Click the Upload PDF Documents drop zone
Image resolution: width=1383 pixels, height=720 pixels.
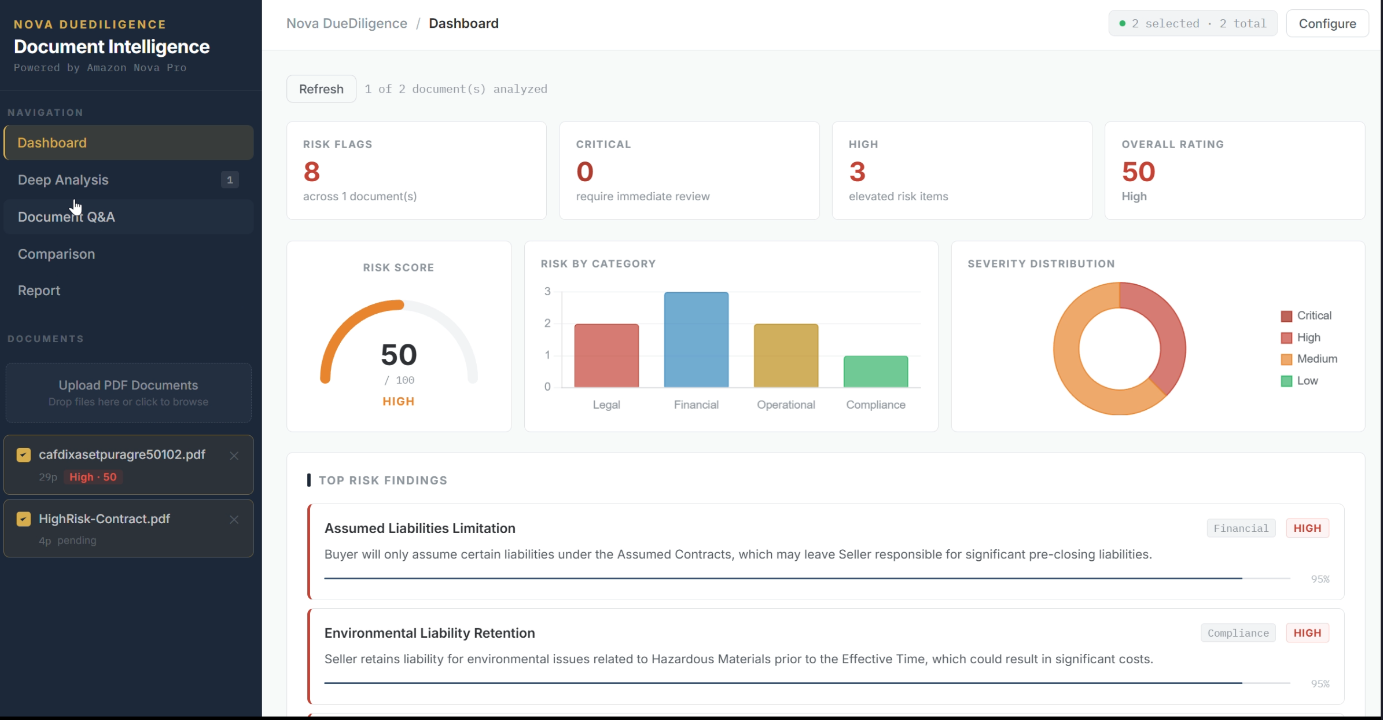128,393
